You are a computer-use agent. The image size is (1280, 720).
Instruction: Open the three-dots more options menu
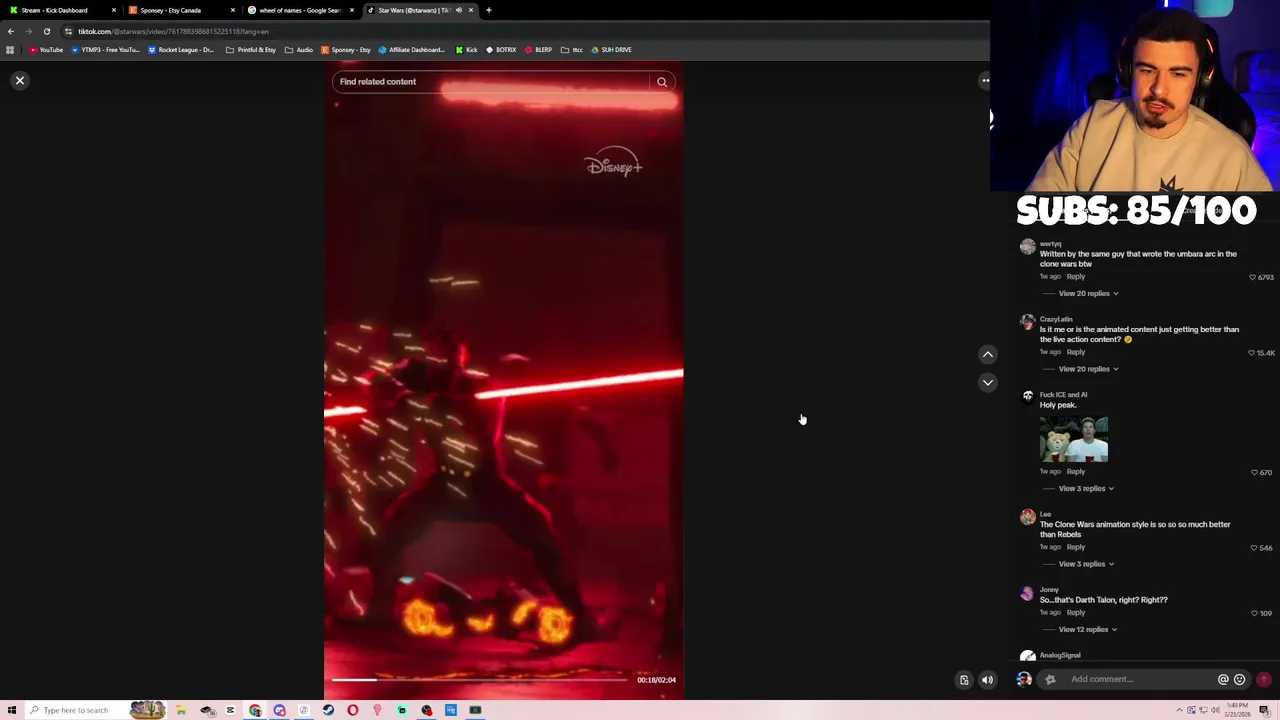pos(985,80)
